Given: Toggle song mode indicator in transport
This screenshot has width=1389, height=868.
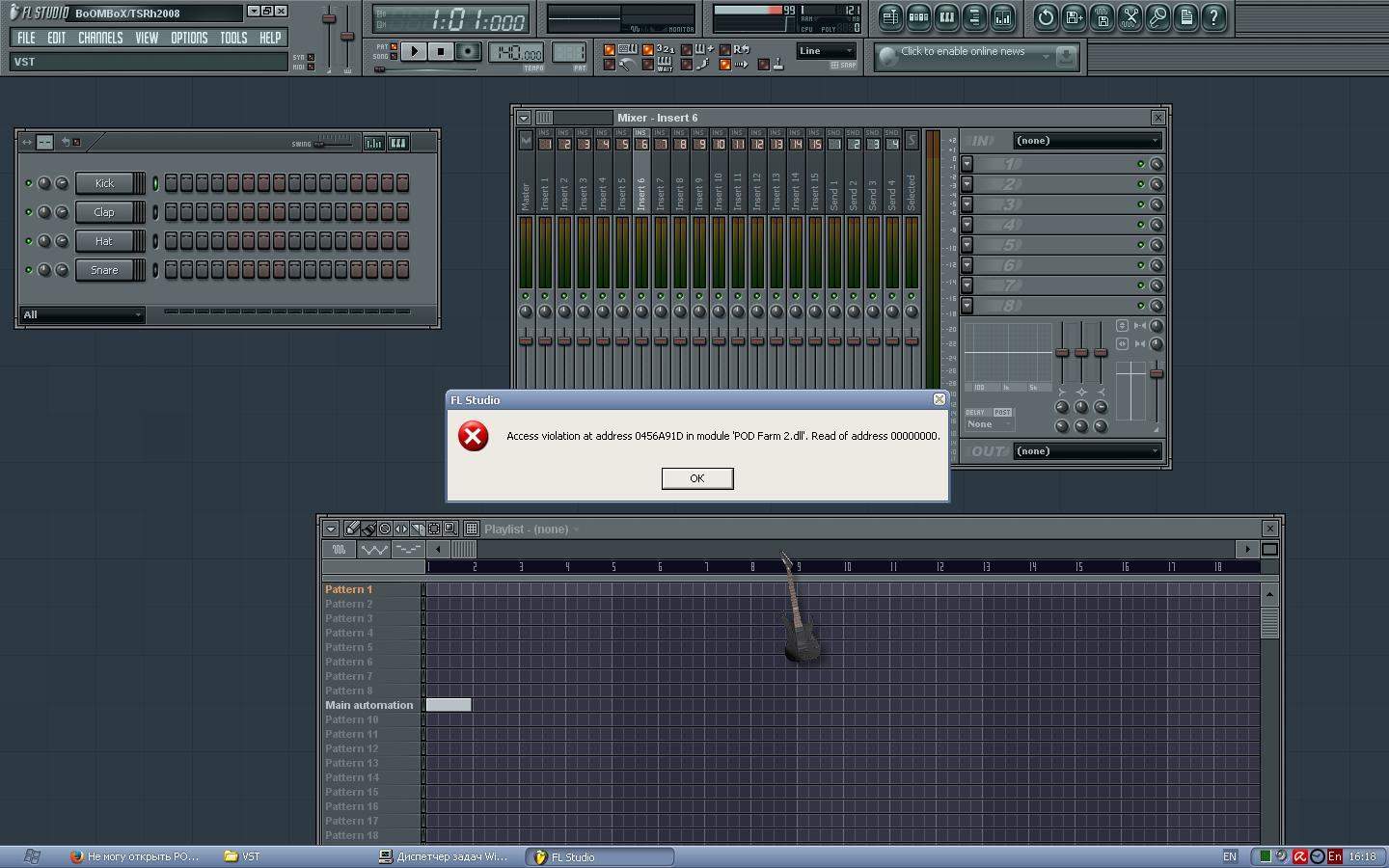Looking at the screenshot, I should (394, 57).
